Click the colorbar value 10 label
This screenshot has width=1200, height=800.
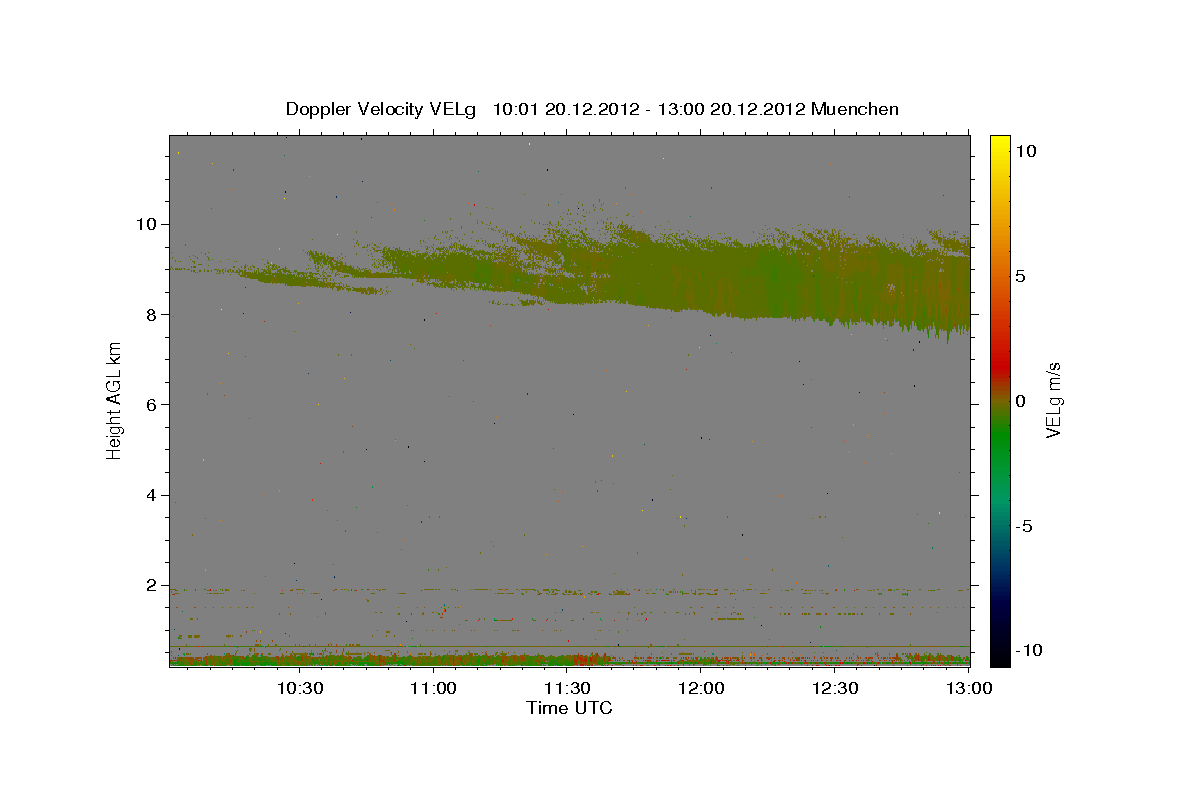pyautogui.click(x=1025, y=151)
